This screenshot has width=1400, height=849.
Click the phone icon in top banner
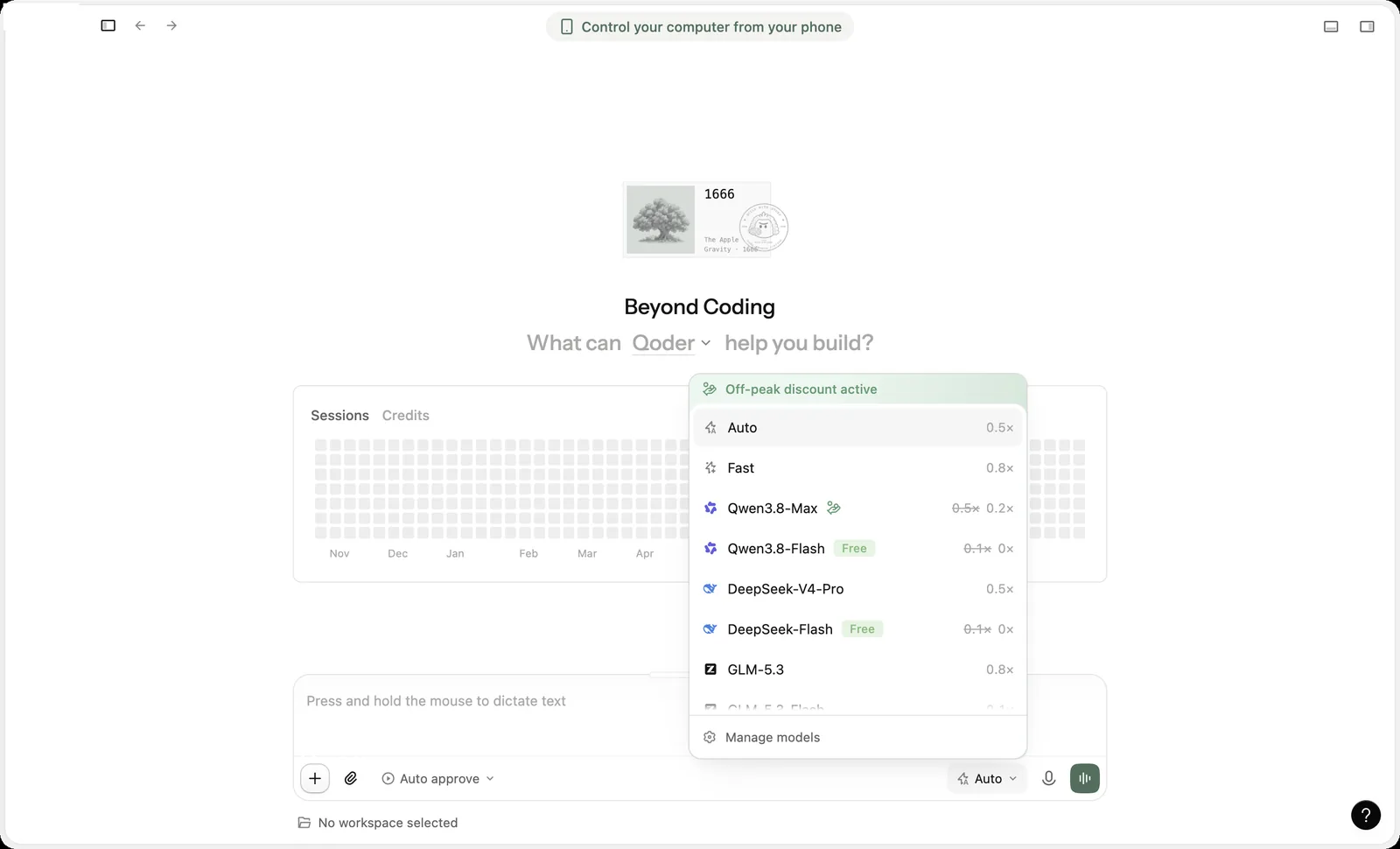[566, 27]
